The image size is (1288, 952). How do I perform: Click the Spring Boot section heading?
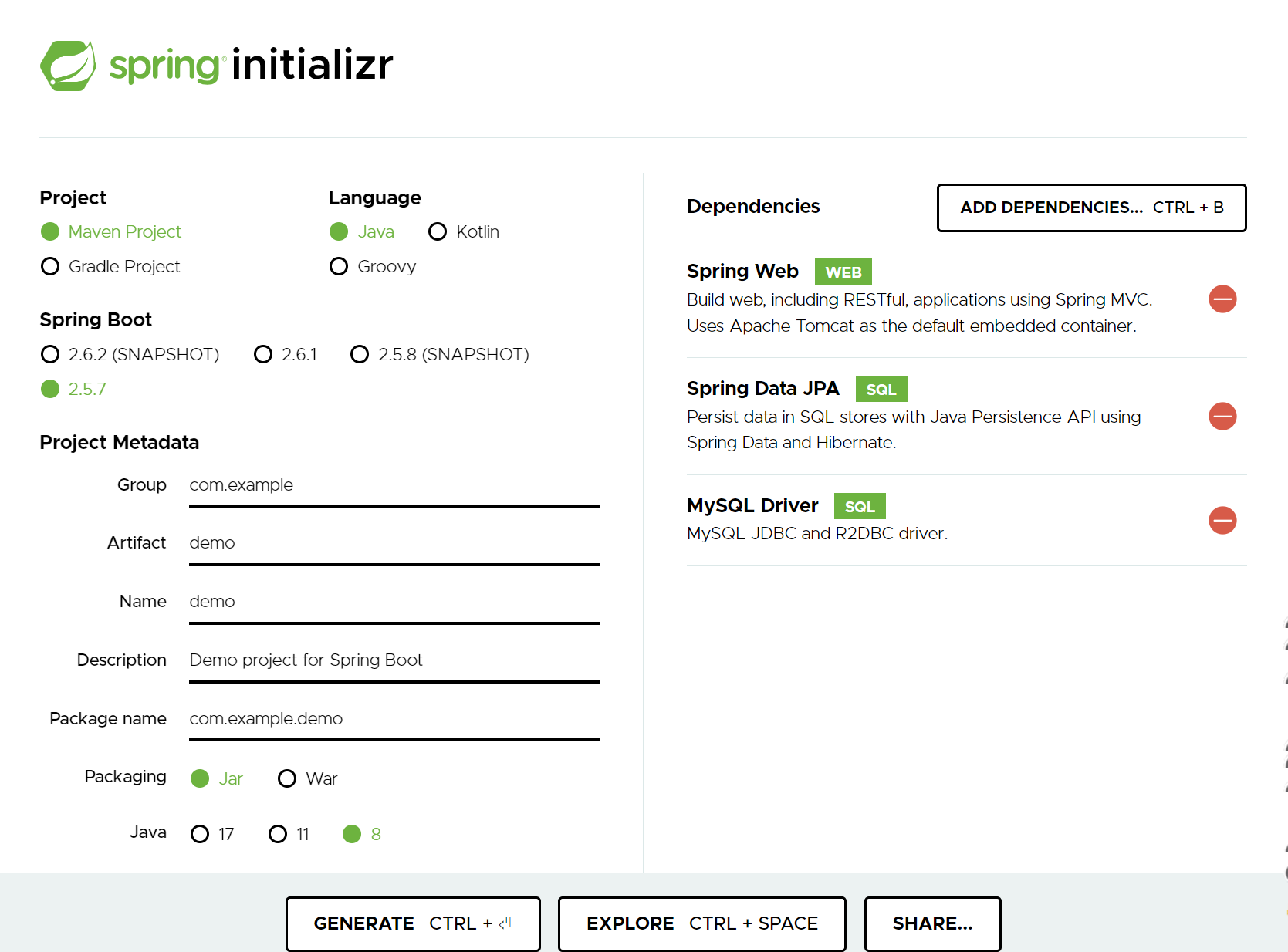pos(96,319)
